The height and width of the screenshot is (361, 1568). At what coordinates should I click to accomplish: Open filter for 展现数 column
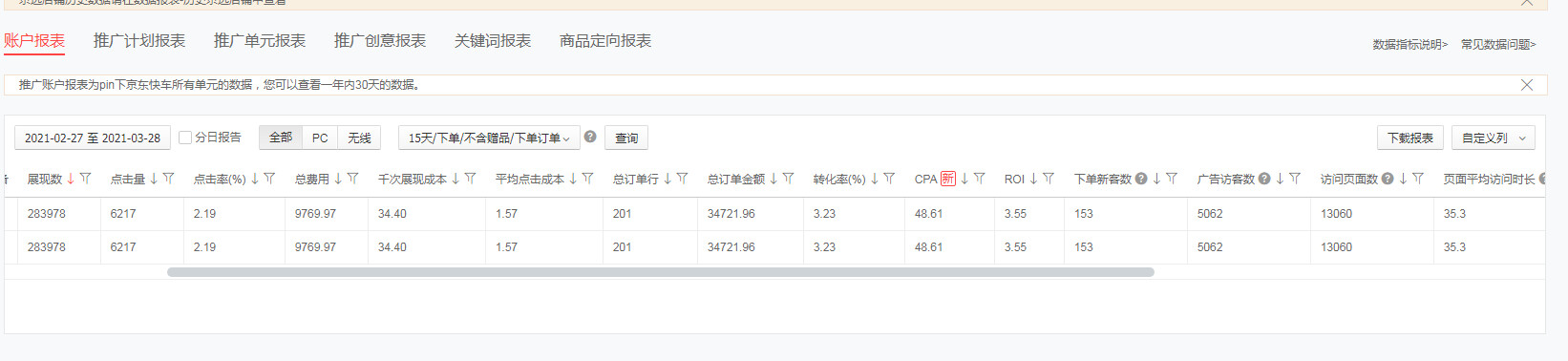(86, 179)
